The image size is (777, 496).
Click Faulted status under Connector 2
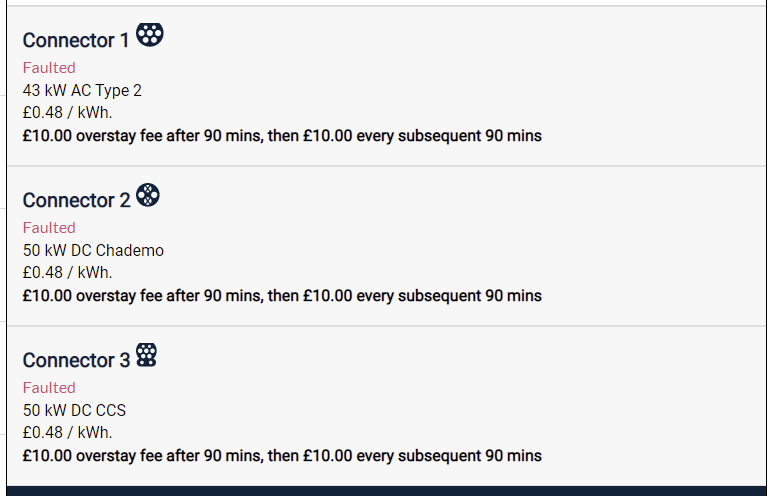(49, 227)
